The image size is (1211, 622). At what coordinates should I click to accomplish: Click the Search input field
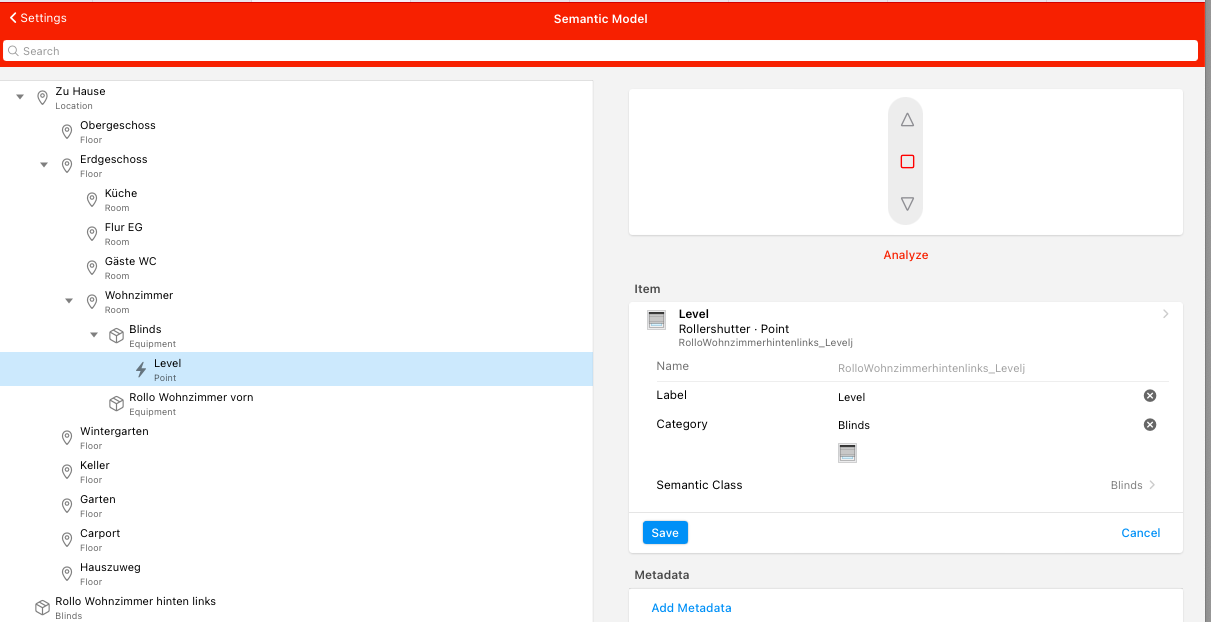coord(600,51)
